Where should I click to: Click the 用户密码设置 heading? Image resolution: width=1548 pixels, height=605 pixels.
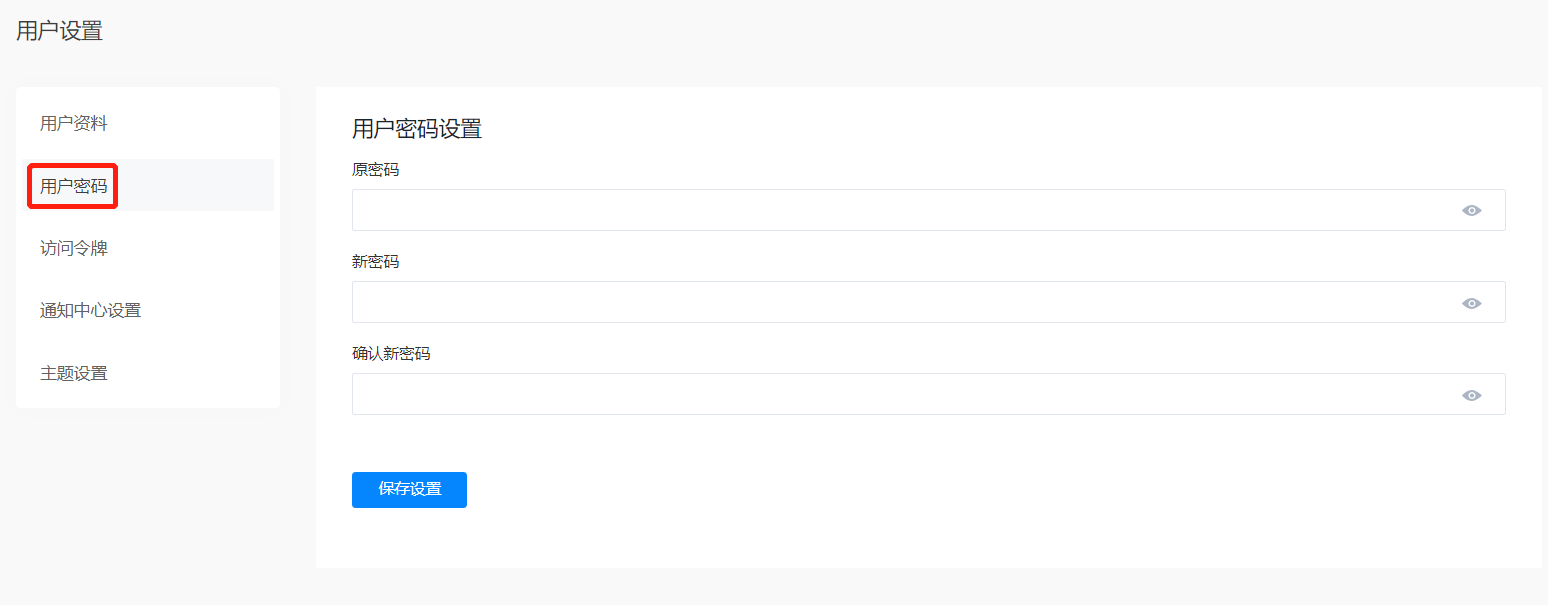coord(417,128)
